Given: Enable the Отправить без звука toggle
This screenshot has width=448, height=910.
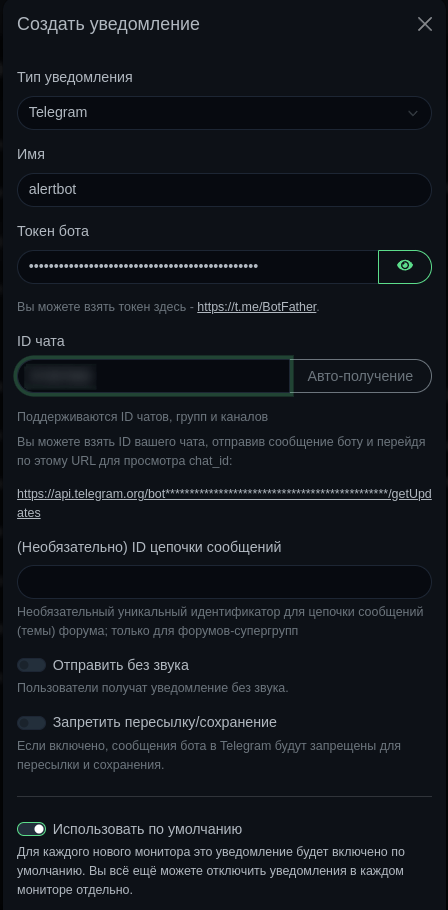Looking at the screenshot, I should (31, 665).
